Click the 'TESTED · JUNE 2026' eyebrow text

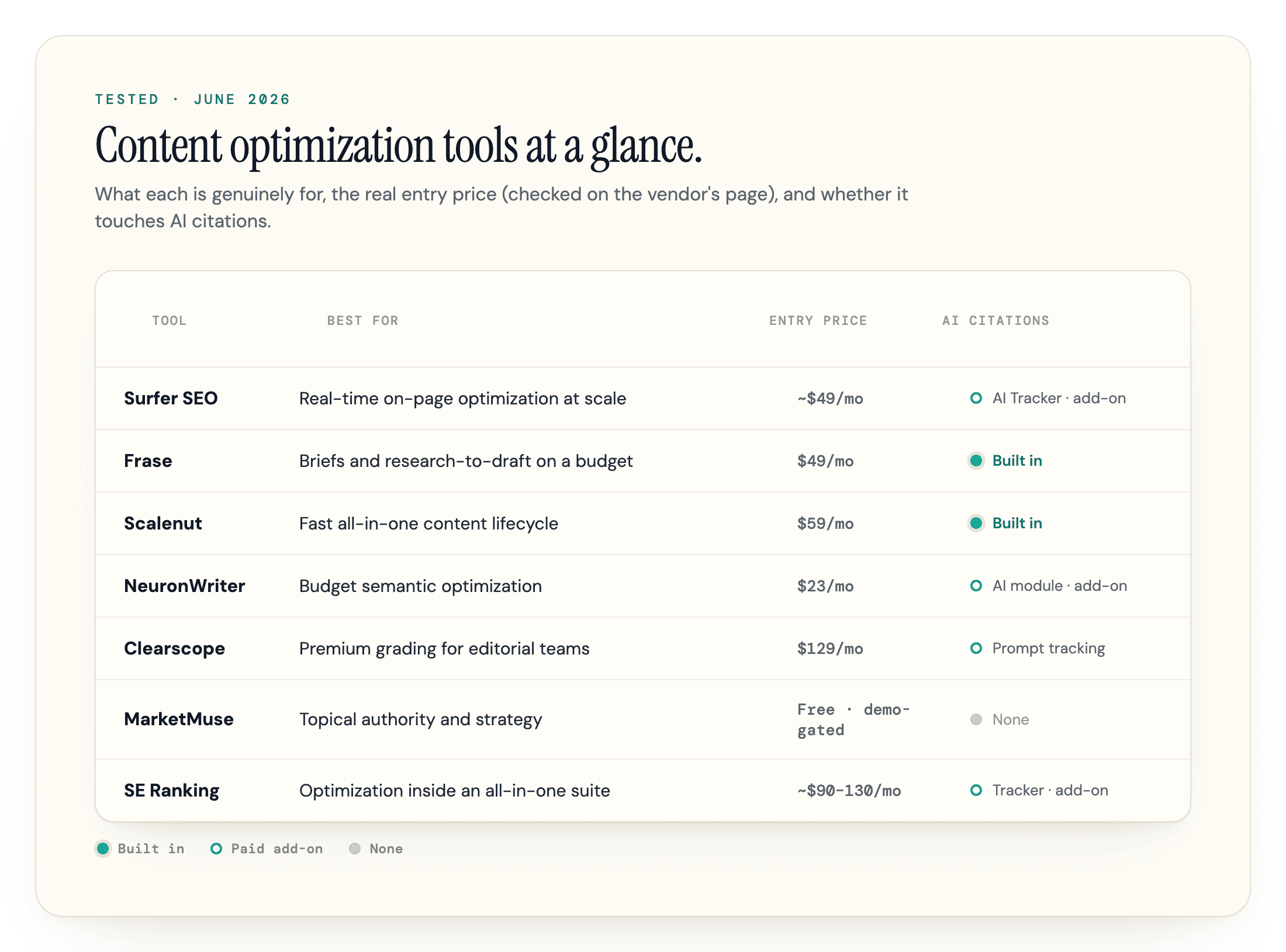click(x=192, y=99)
